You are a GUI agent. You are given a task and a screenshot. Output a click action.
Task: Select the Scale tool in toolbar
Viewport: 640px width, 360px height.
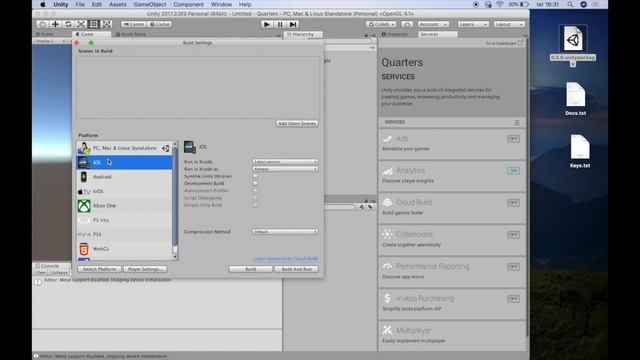81,24
